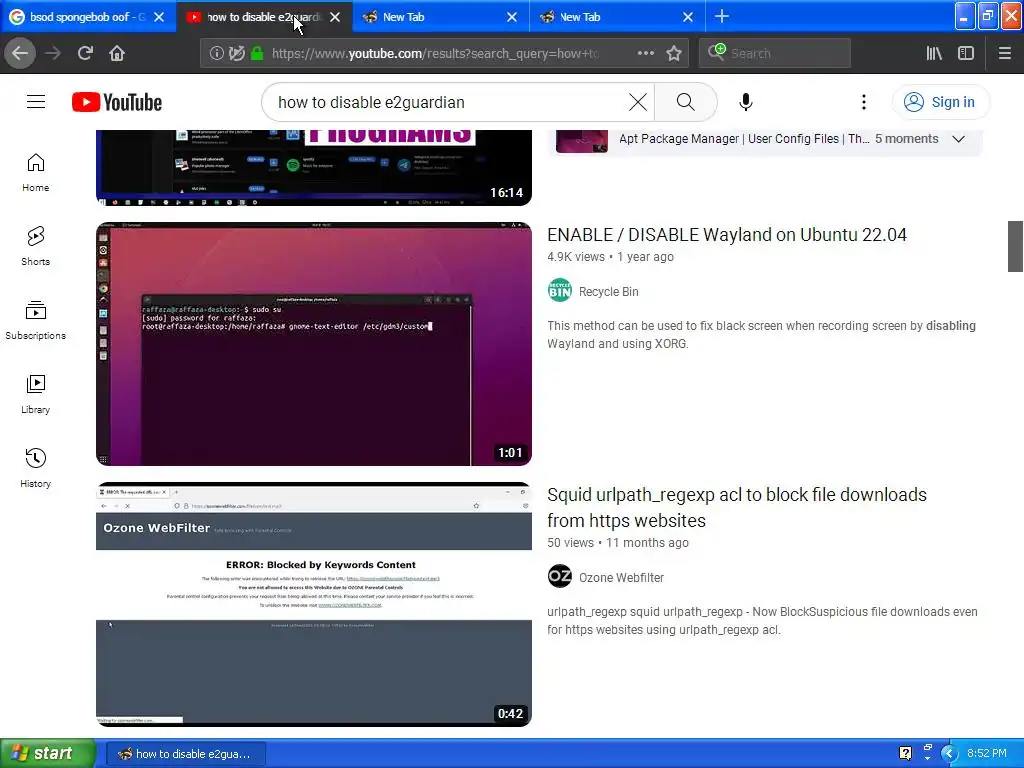
Task: Click the taskbar how to disable e2gua item
Action: click(x=185, y=754)
